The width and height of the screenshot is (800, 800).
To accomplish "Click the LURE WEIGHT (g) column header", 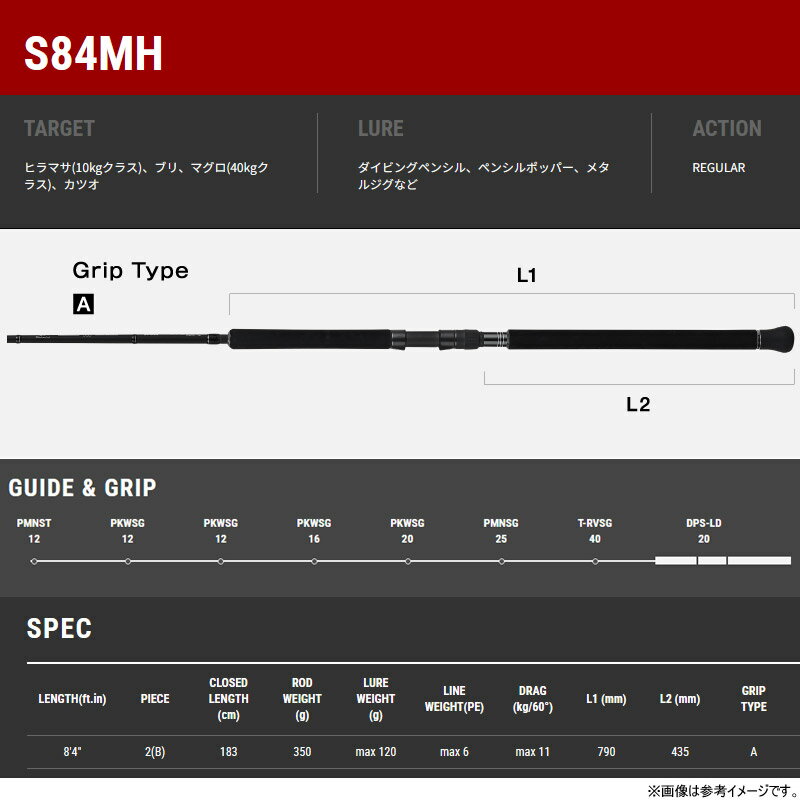I will click(376, 698).
